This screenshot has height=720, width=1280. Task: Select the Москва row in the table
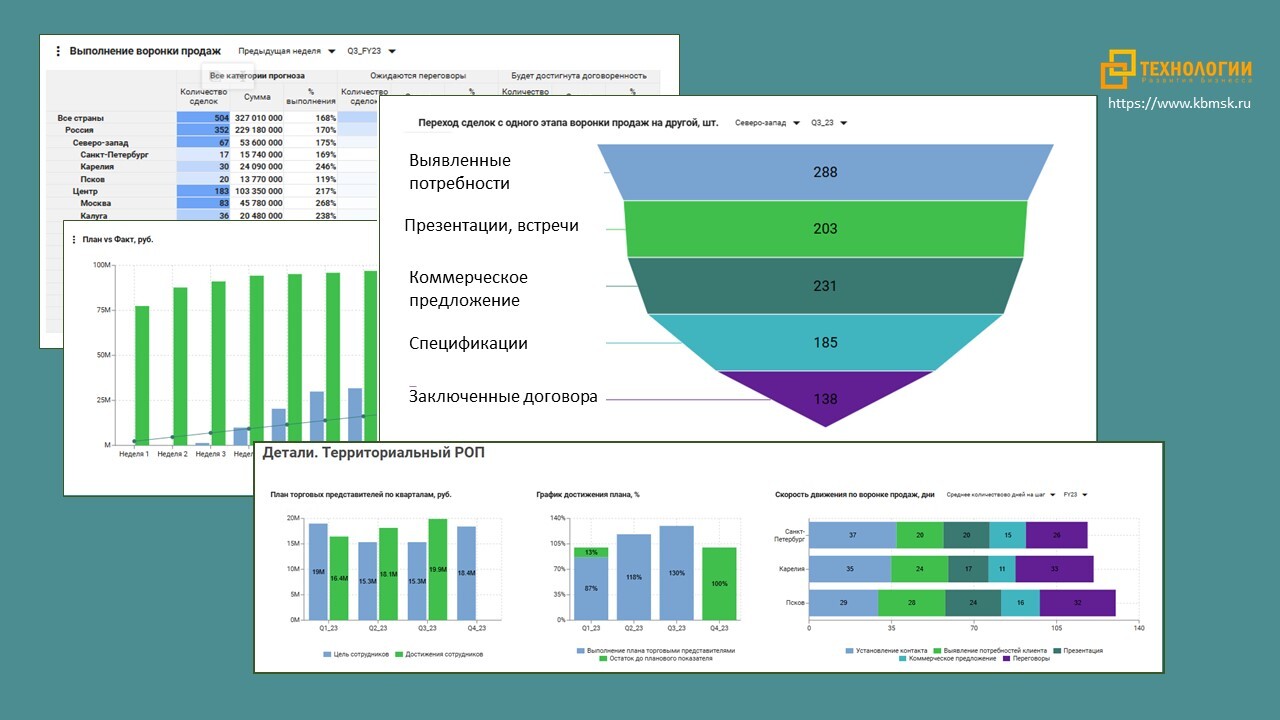point(96,203)
